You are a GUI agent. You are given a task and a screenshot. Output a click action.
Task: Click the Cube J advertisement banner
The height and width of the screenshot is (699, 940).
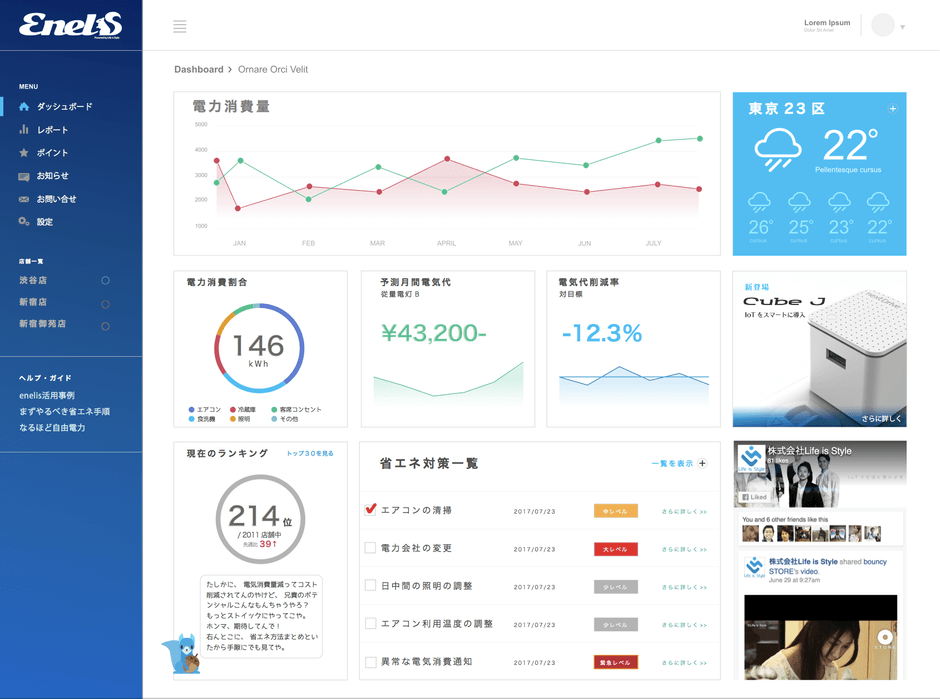coord(819,349)
